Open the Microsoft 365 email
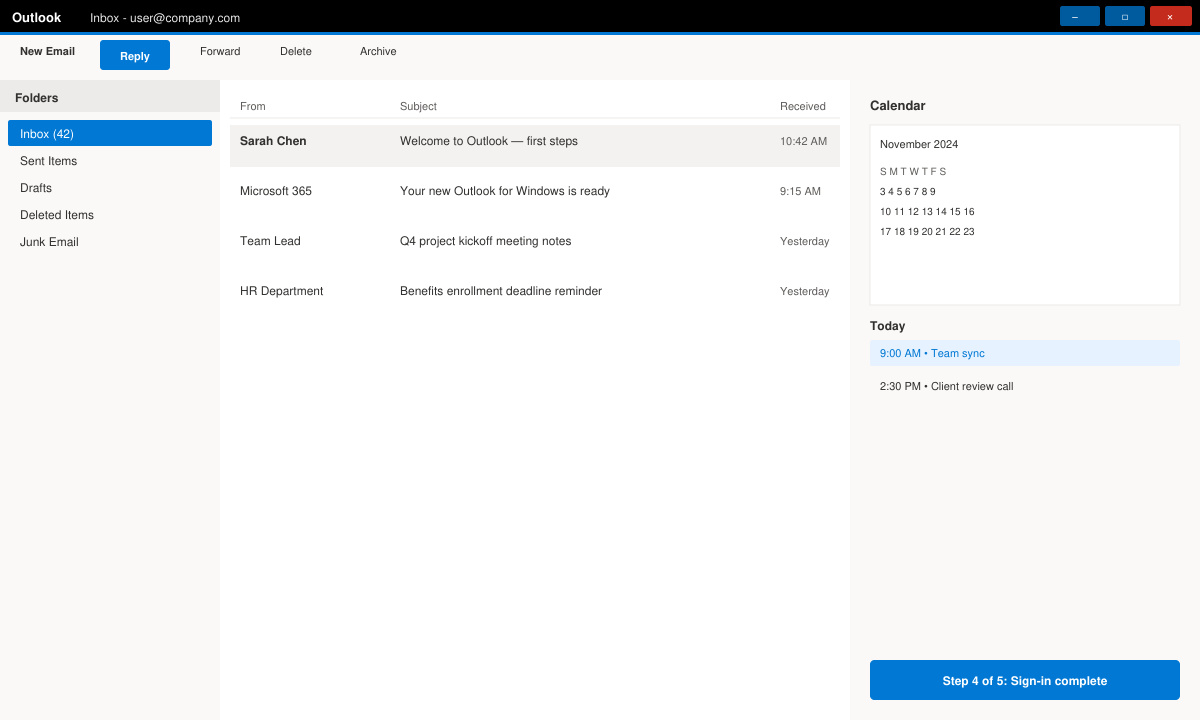The image size is (1200, 720). click(535, 191)
